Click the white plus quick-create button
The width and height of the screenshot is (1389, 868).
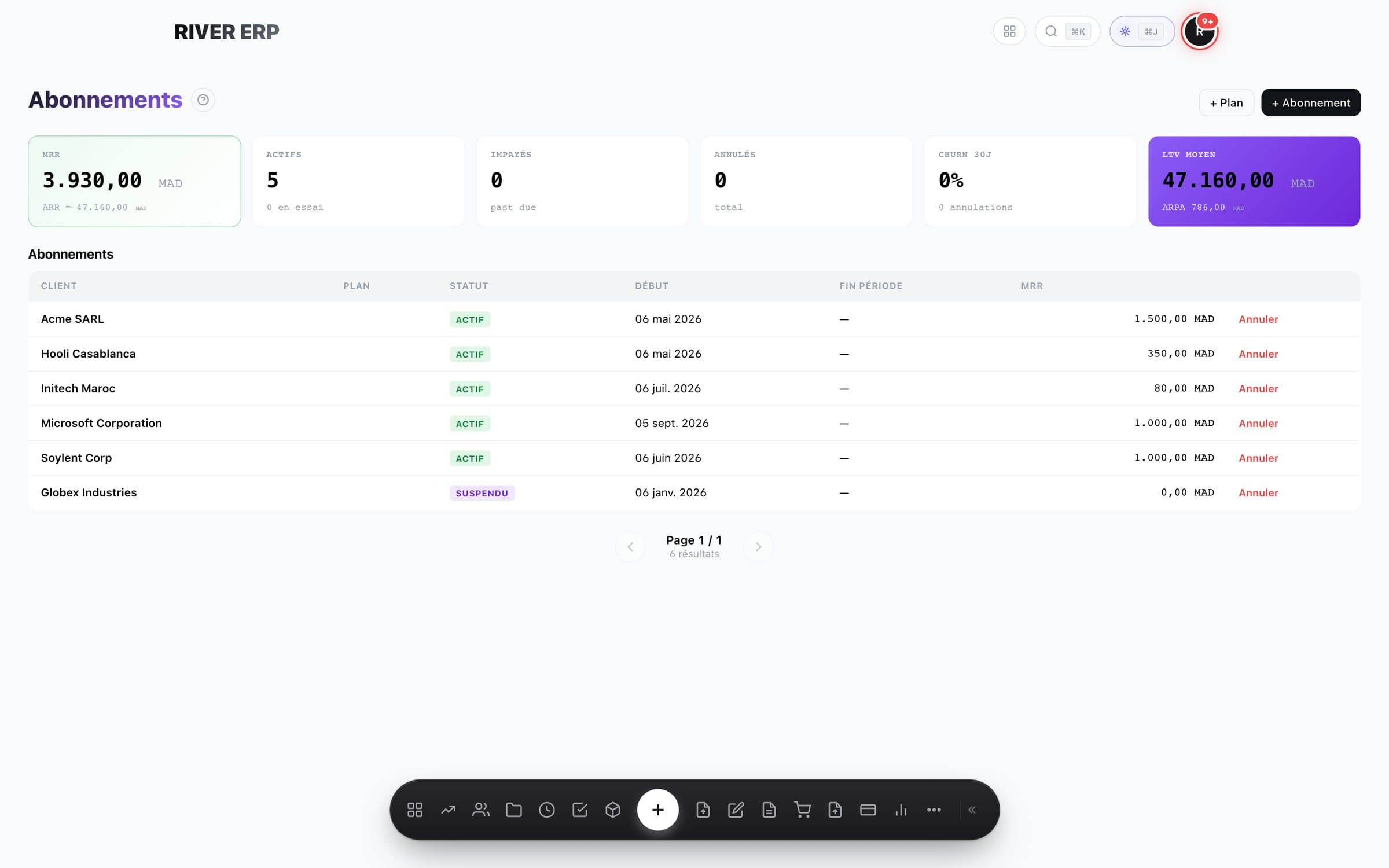[x=657, y=810]
